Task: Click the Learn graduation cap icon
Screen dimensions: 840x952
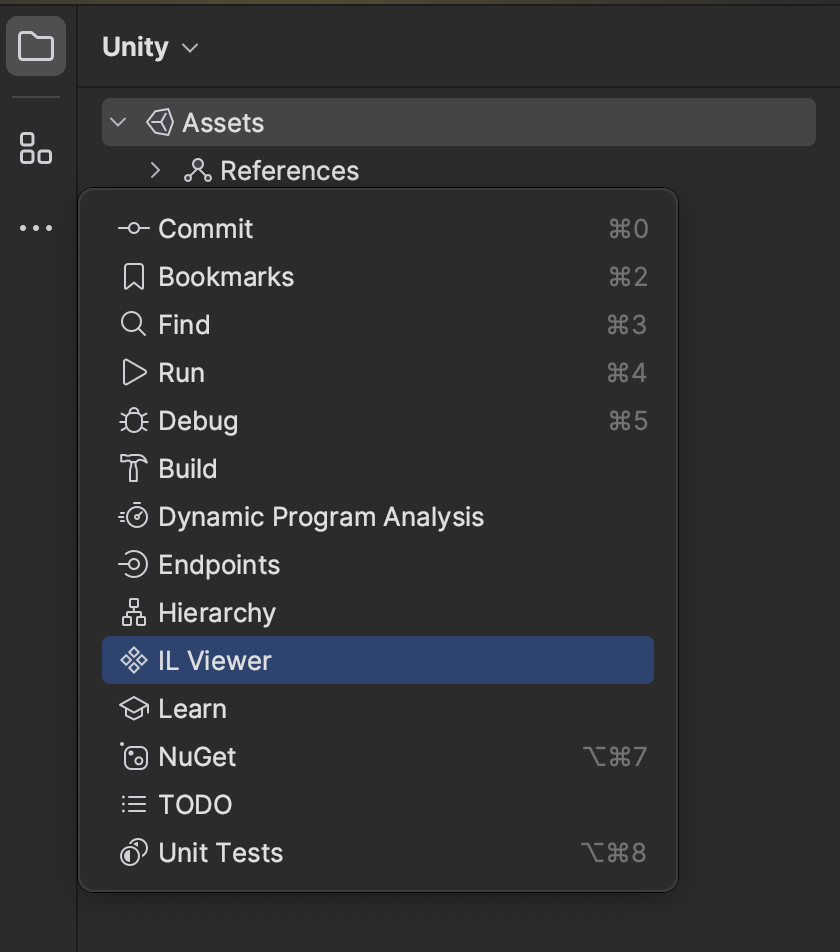Action: (x=134, y=709)
